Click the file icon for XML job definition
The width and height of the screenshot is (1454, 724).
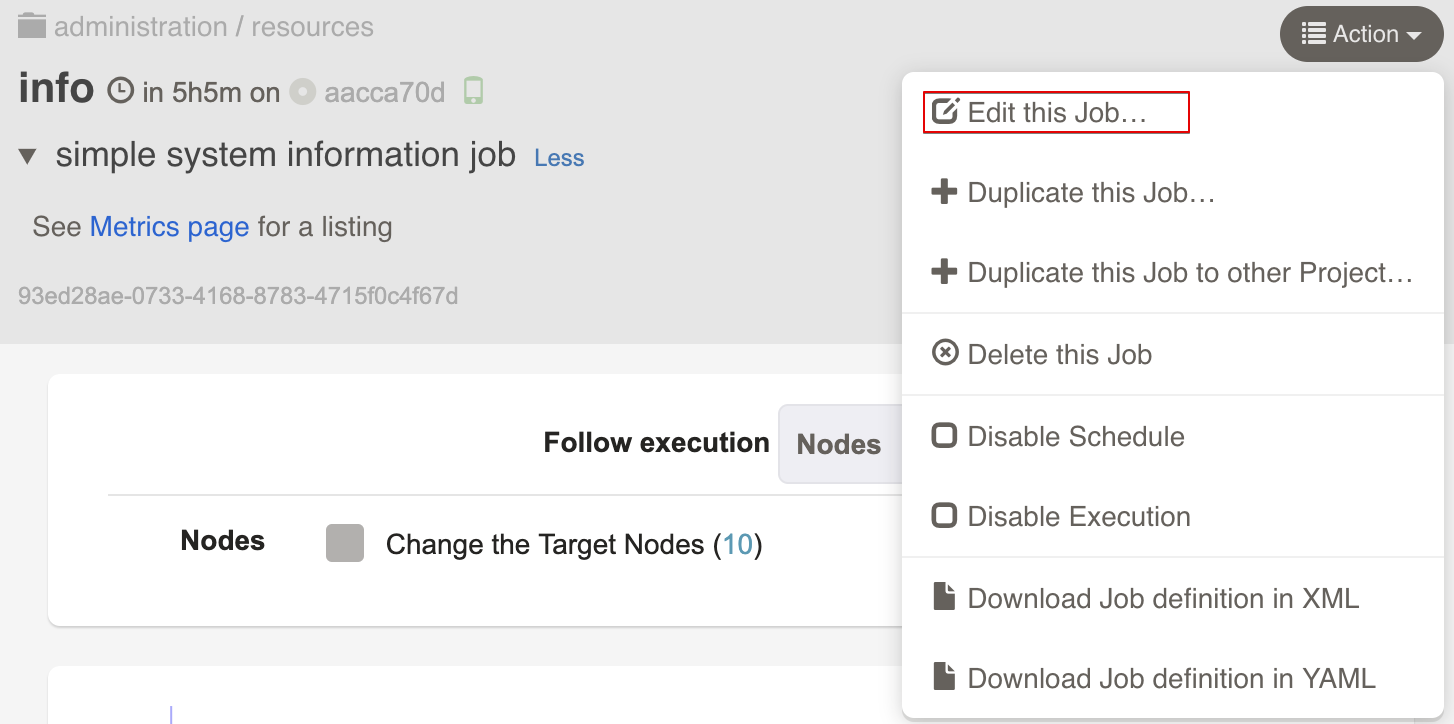coord(944,597)
